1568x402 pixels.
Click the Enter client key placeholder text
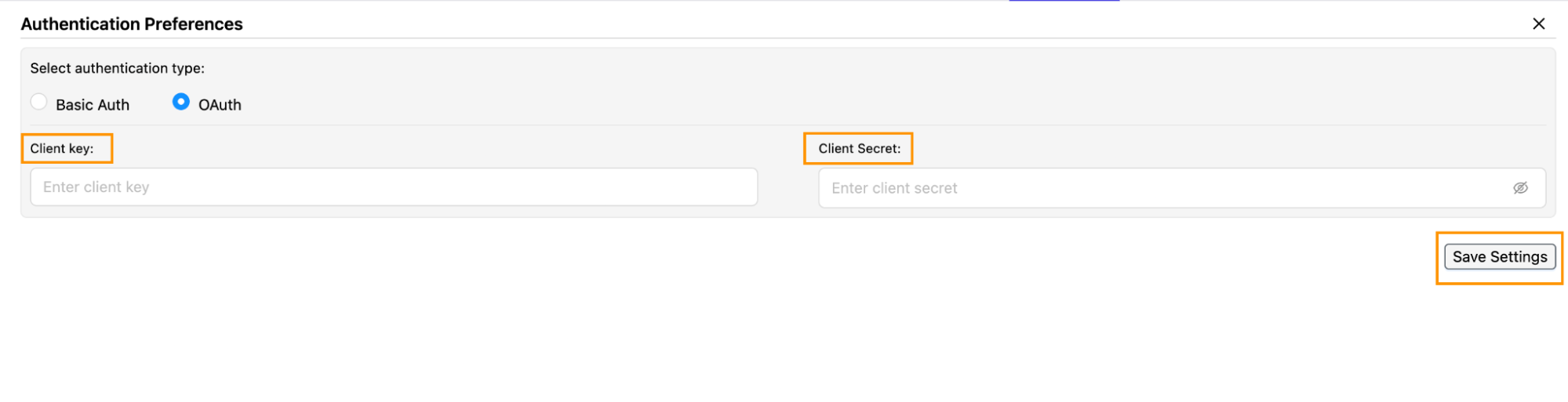point(96,187)
